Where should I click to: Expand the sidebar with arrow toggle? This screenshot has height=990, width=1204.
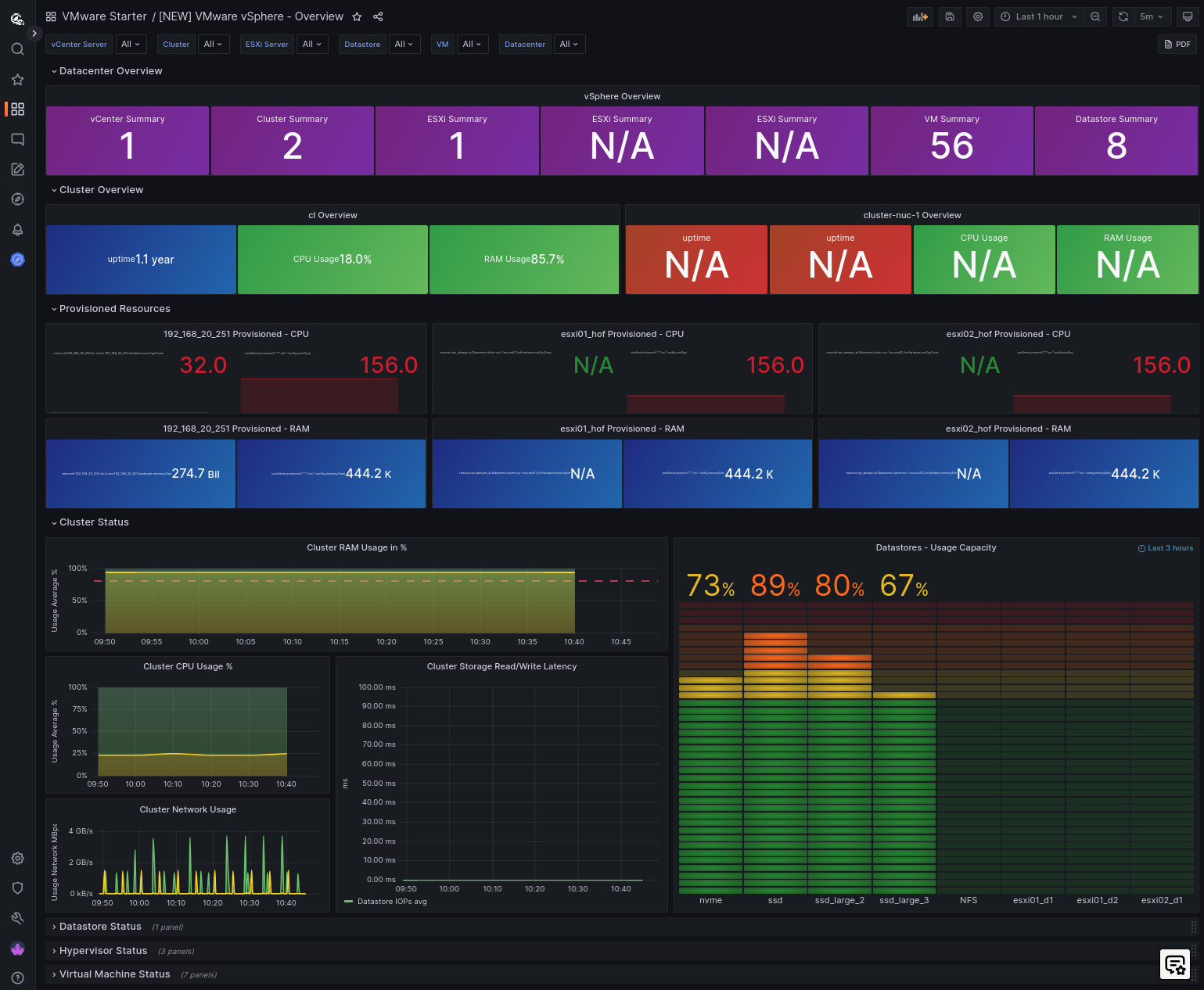(x=34, y=33)
